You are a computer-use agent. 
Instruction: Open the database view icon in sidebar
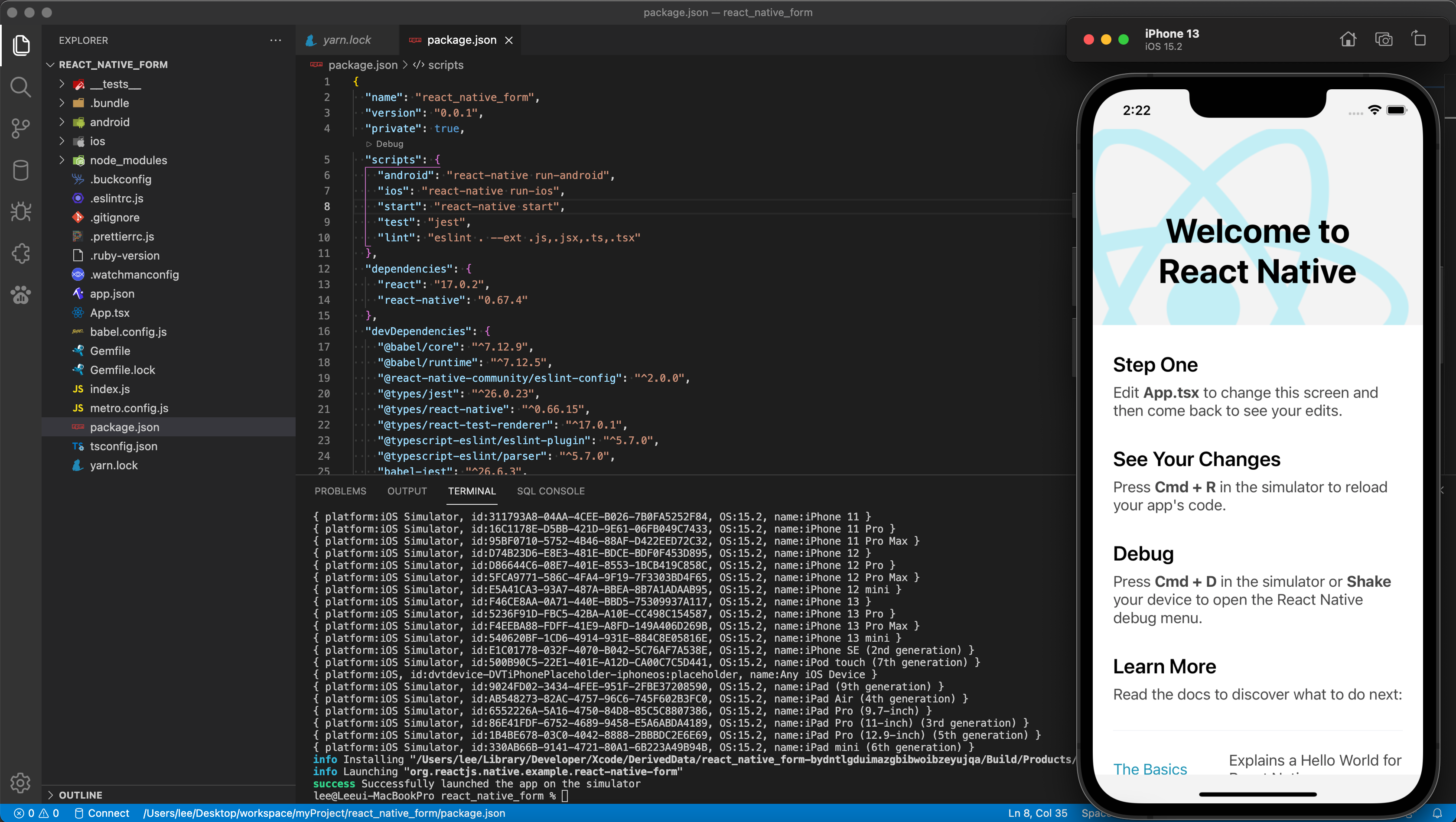tap(20, 170)
